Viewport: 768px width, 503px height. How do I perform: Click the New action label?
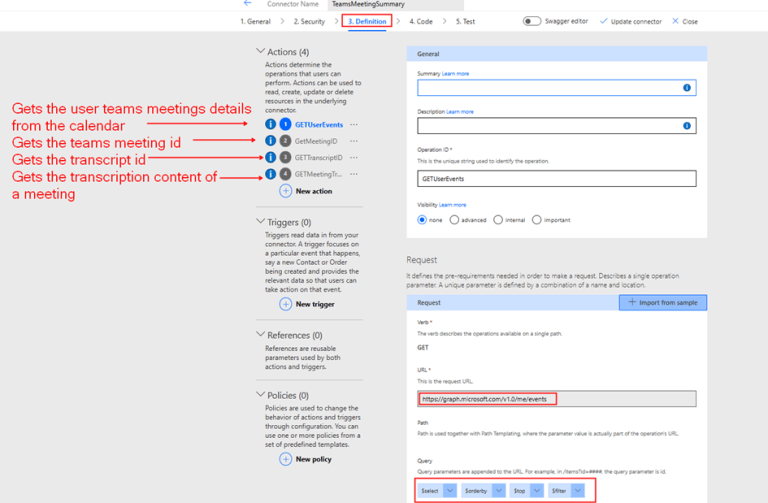point(314,191)
